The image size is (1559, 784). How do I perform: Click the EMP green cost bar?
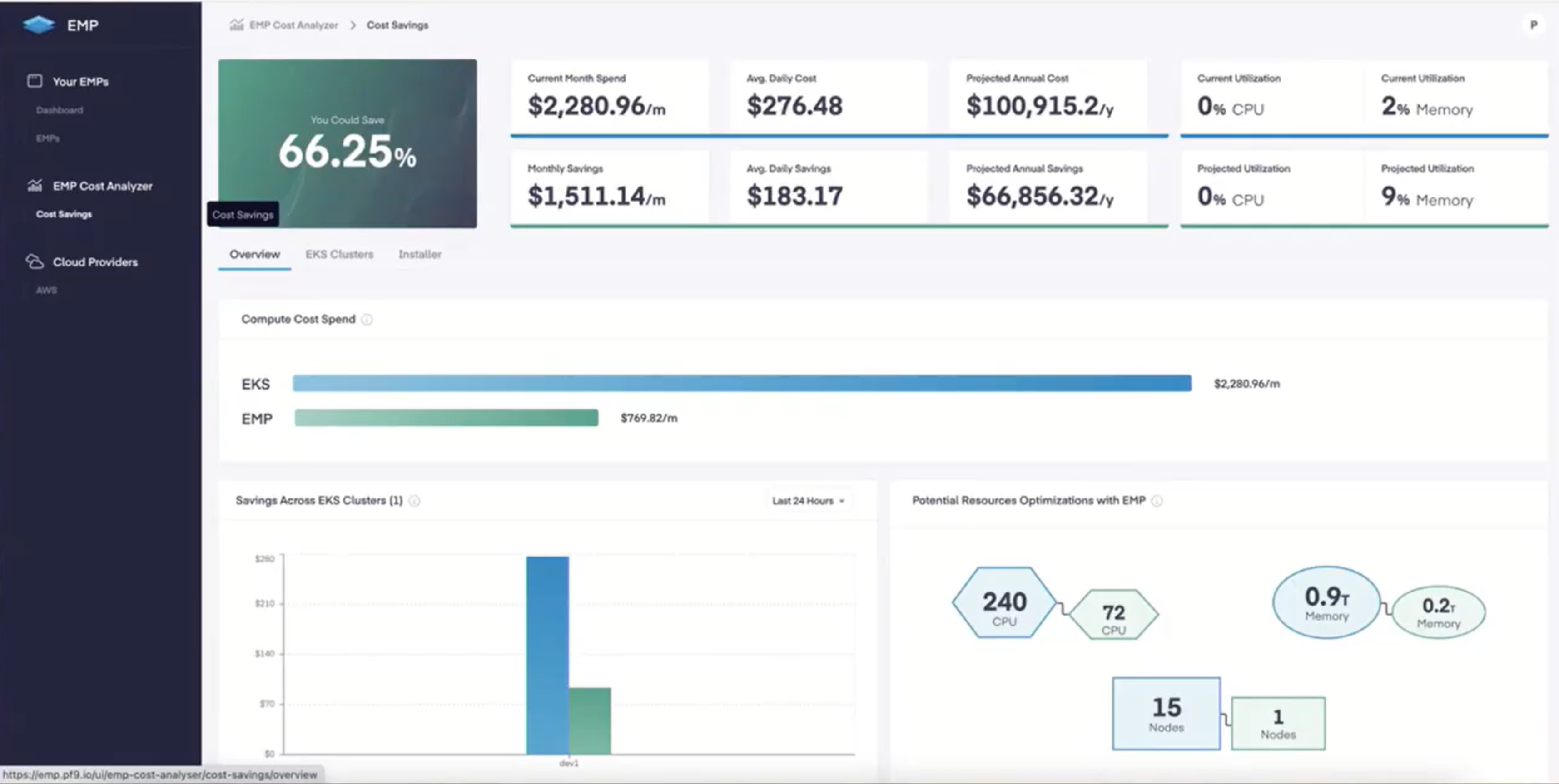(447, 418)
